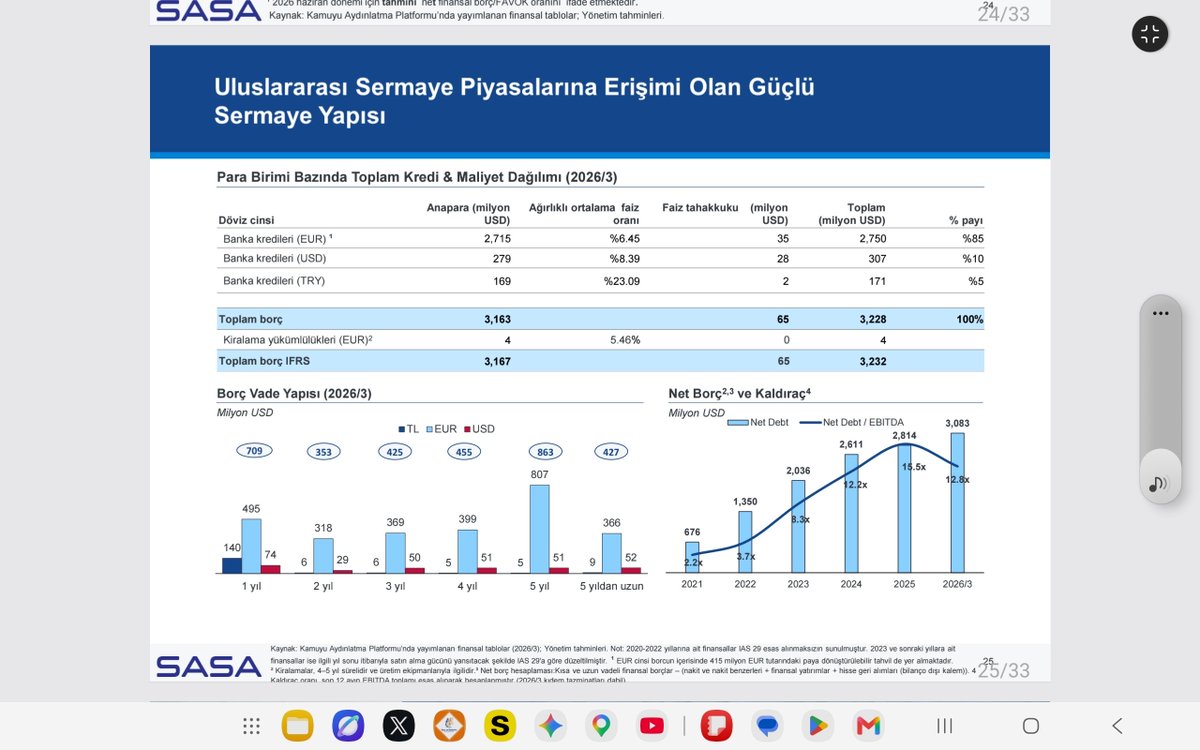1200x750 pixels.
Task: Open volume panel's three-dots options
Action: coord(1160,313)
